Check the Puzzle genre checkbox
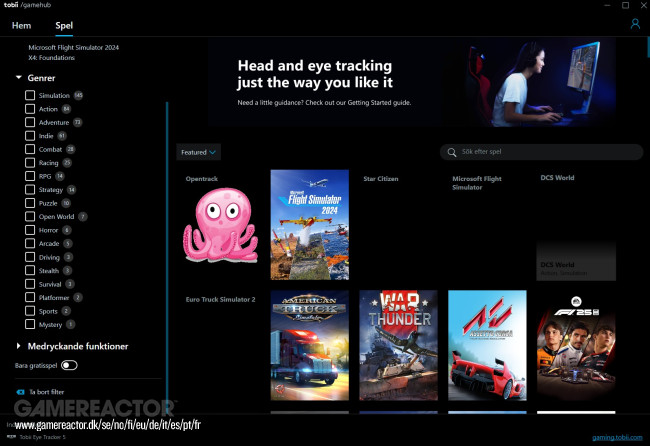The width and height of the screenshot is (650, 446). pyautogui.click(x=30, y=203)
